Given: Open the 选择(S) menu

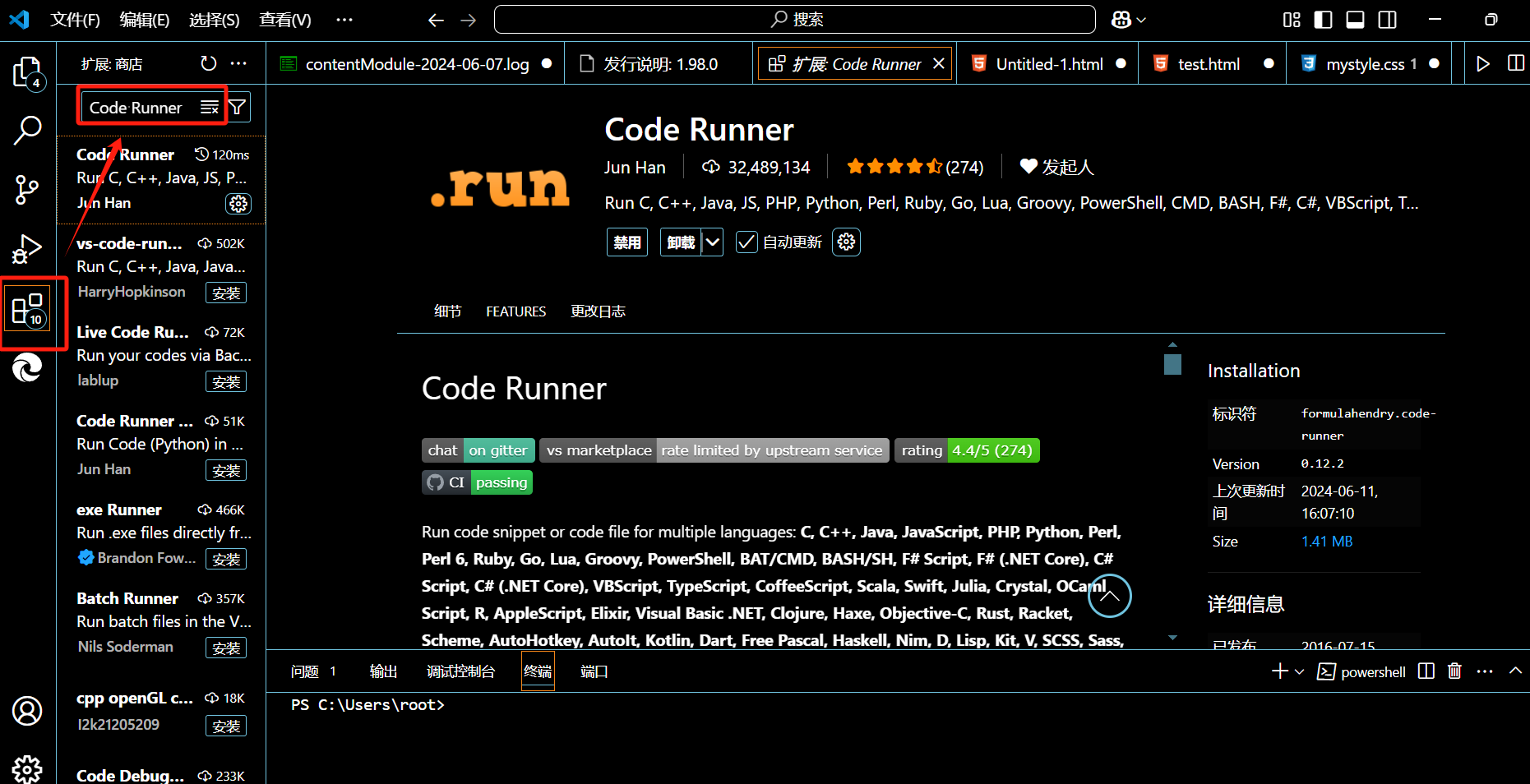Looking at the screenshot, I should (x=215, y=20).
